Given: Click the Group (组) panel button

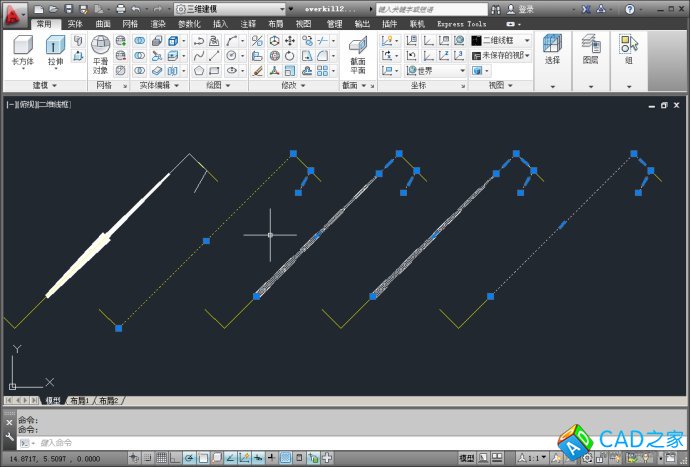Looking at the screenshot, I should click(629, 50).
